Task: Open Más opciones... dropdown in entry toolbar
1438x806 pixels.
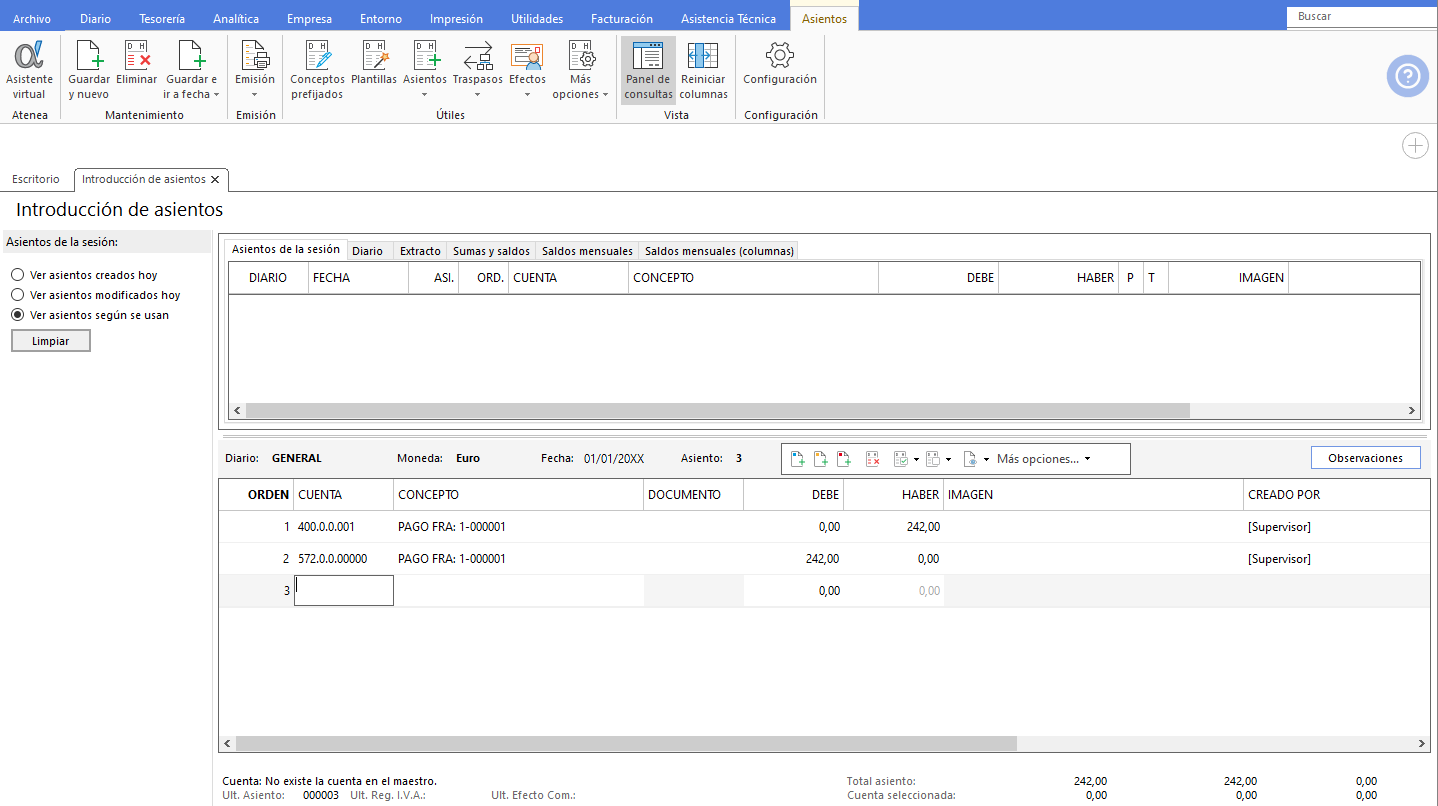Action: 1043,459
